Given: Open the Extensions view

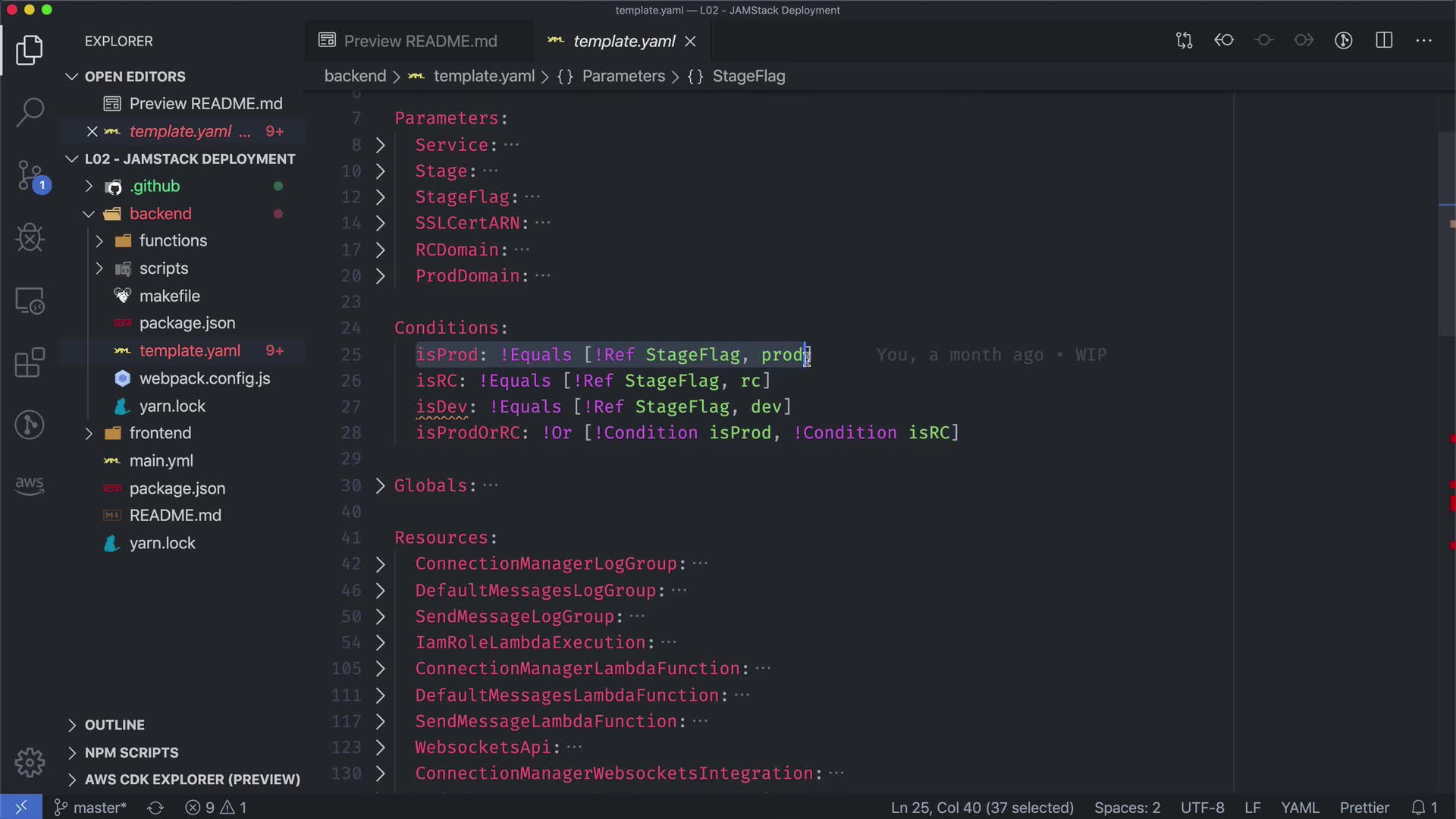Looking at the screenshot, I should click(30, 362).
